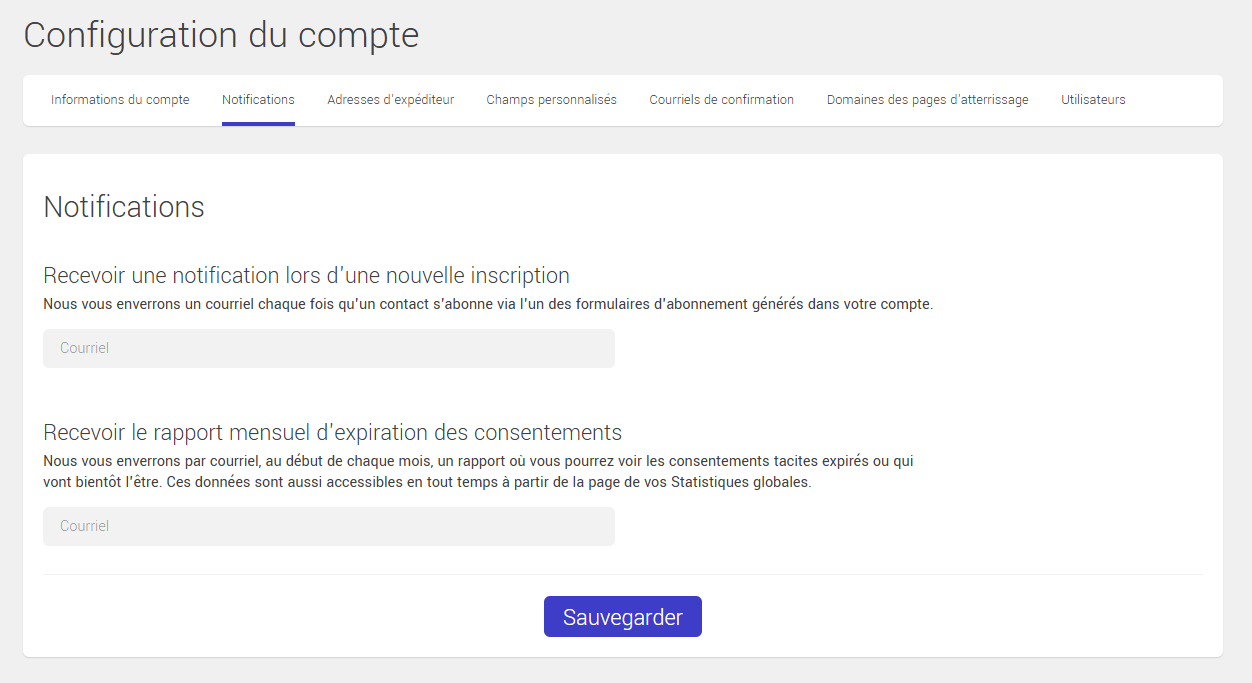Click the empty area of the tab bar

tap(1180, 100)
